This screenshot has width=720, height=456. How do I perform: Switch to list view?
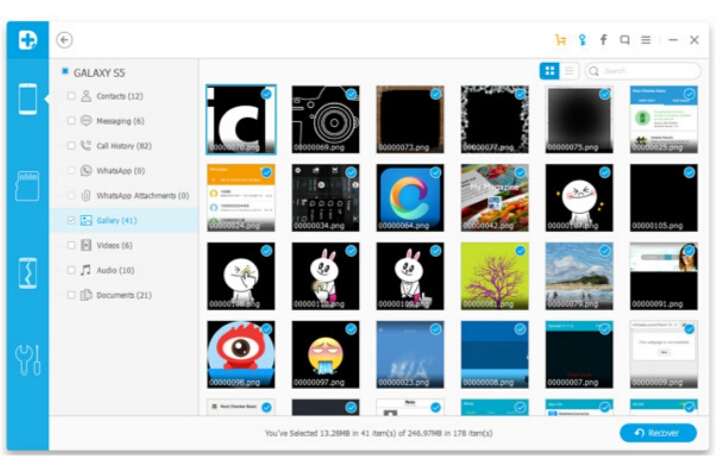tap(569, 71)
